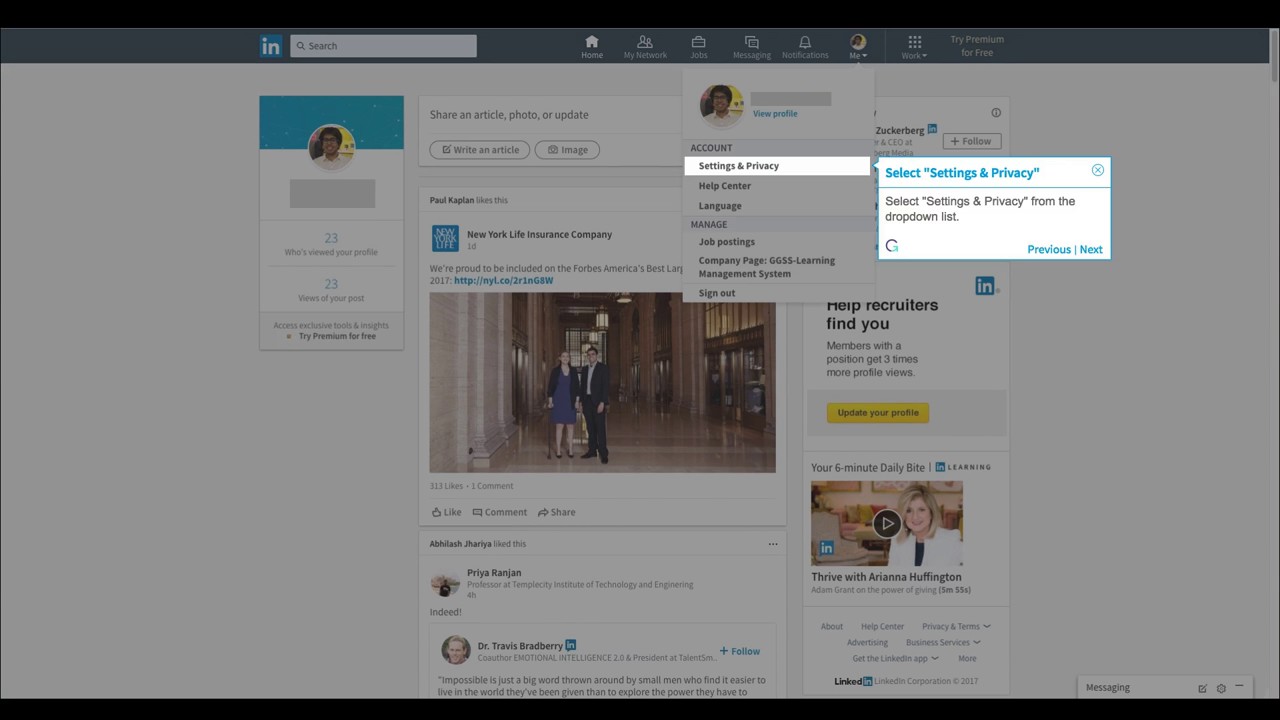
Task: Click the LinkedIn logo in navbar
Action: [271, 46]
